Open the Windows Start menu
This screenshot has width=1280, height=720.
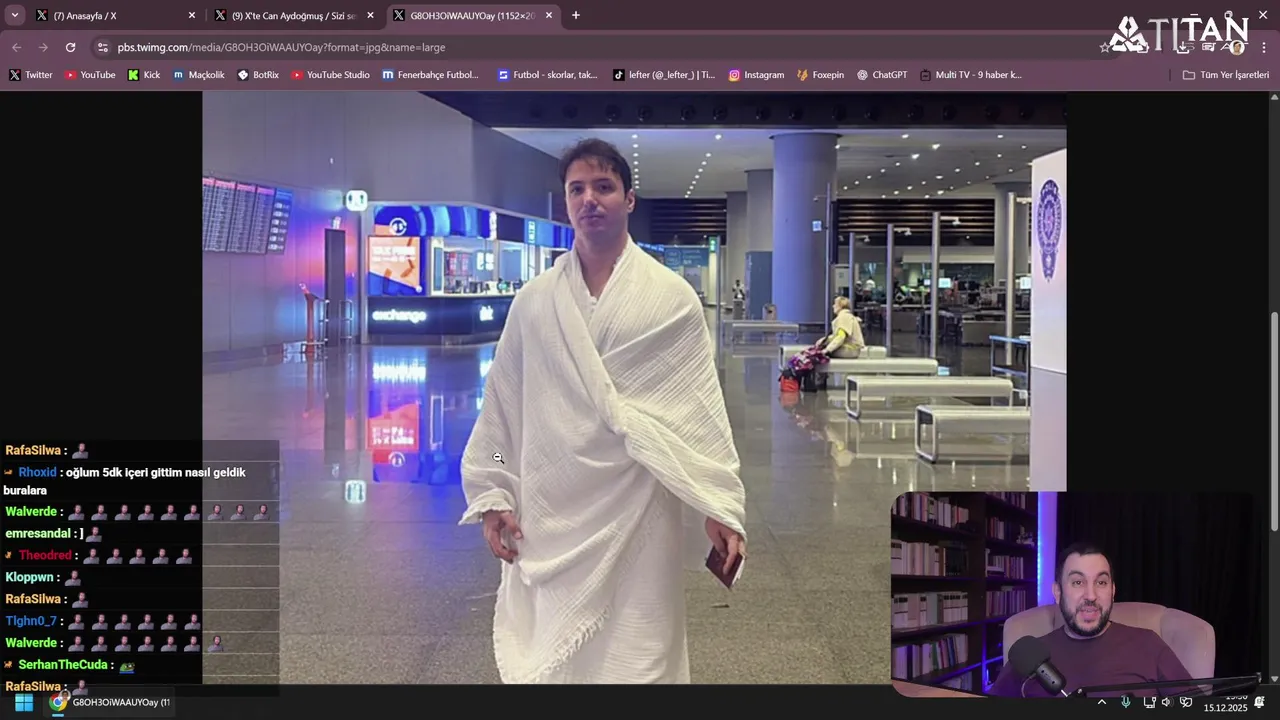click(23, 702)
